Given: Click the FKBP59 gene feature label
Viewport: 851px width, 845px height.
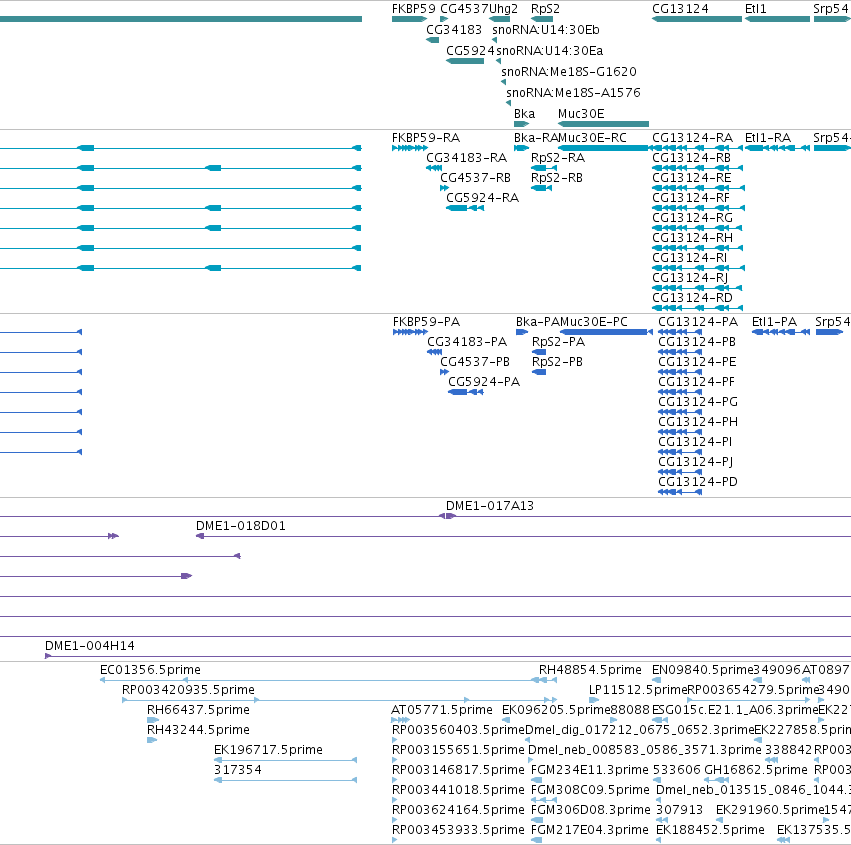Looking at the screenshot, I should coord(414,9).
